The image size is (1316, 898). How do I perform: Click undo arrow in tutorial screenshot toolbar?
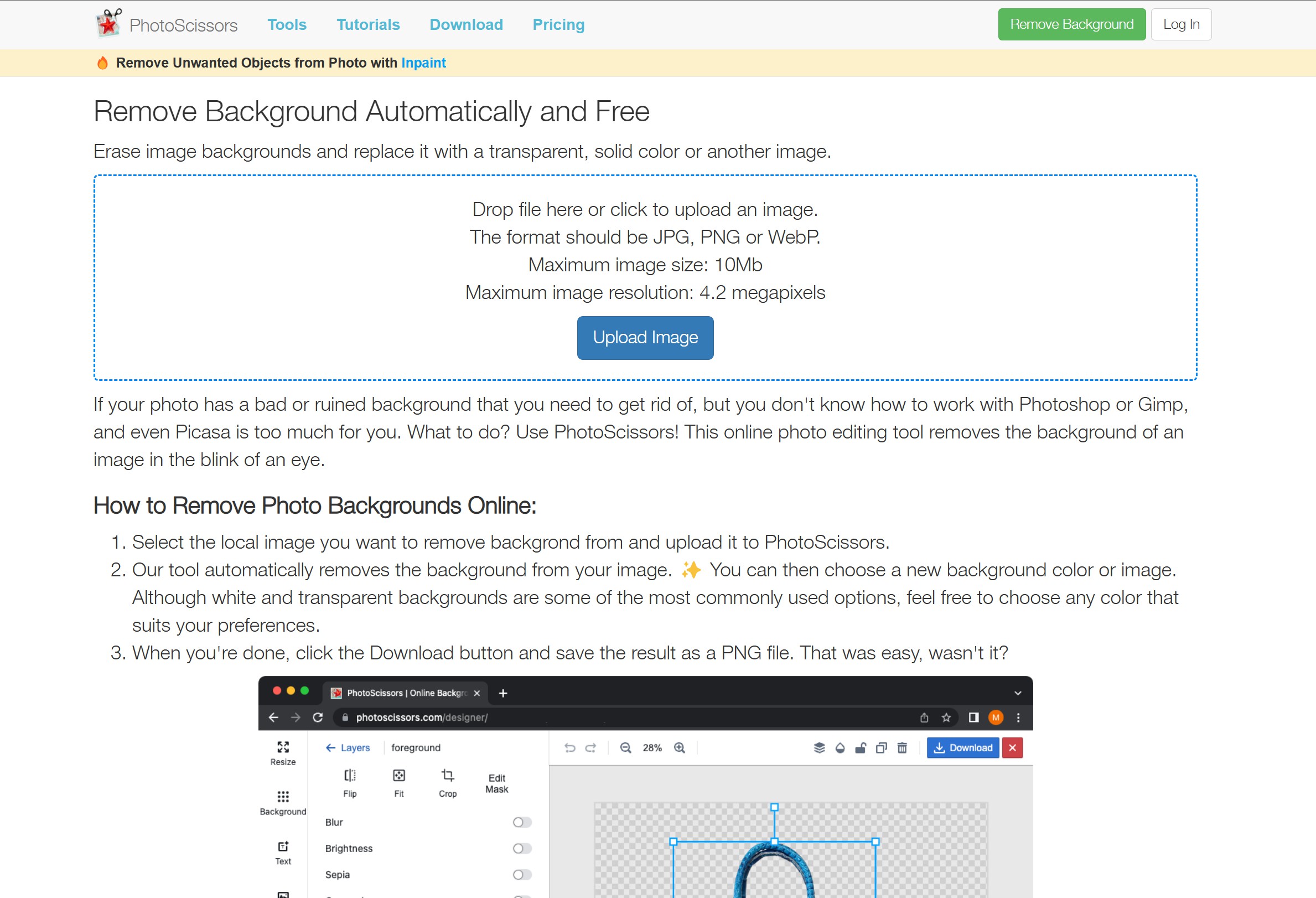569,748
